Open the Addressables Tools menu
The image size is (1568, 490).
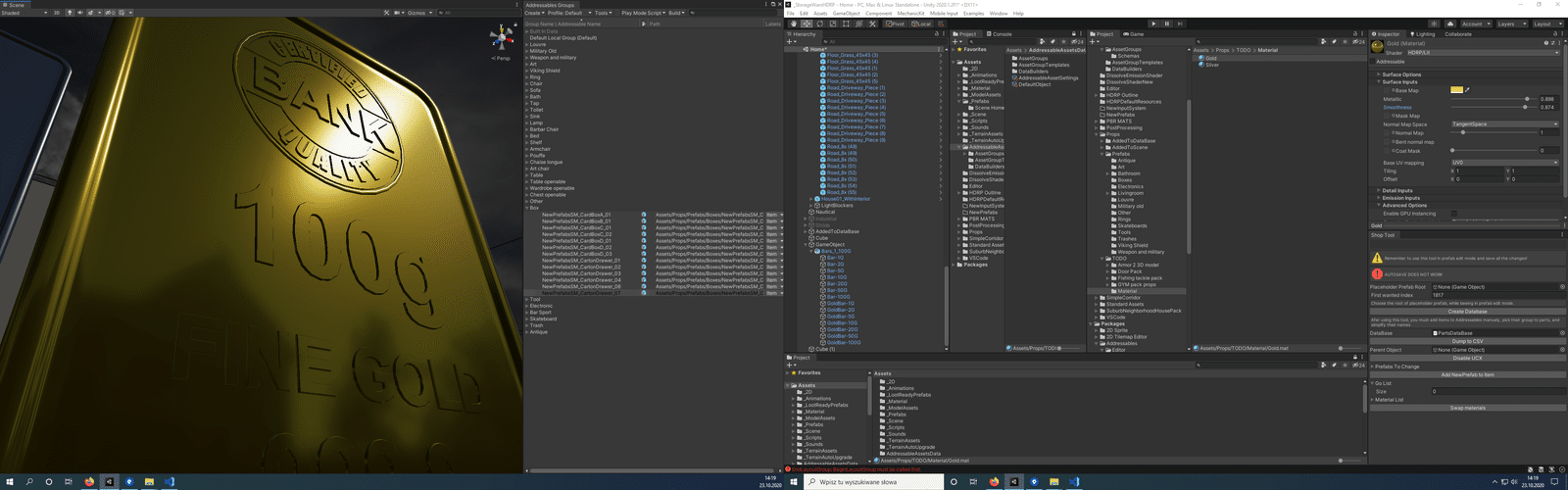[x=604, y=13]
